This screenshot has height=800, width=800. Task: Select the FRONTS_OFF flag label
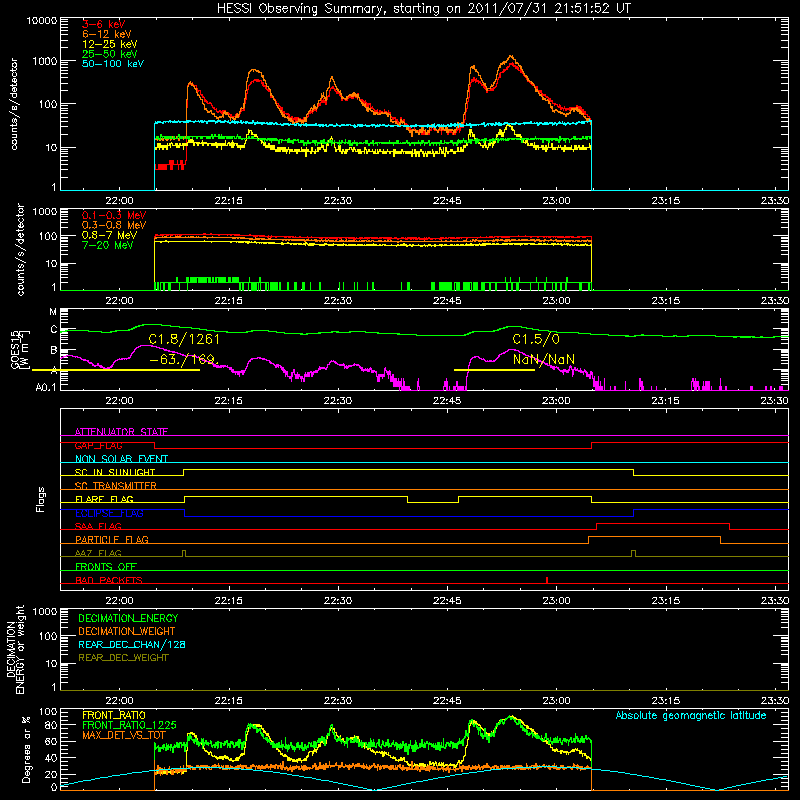[106, 566]
